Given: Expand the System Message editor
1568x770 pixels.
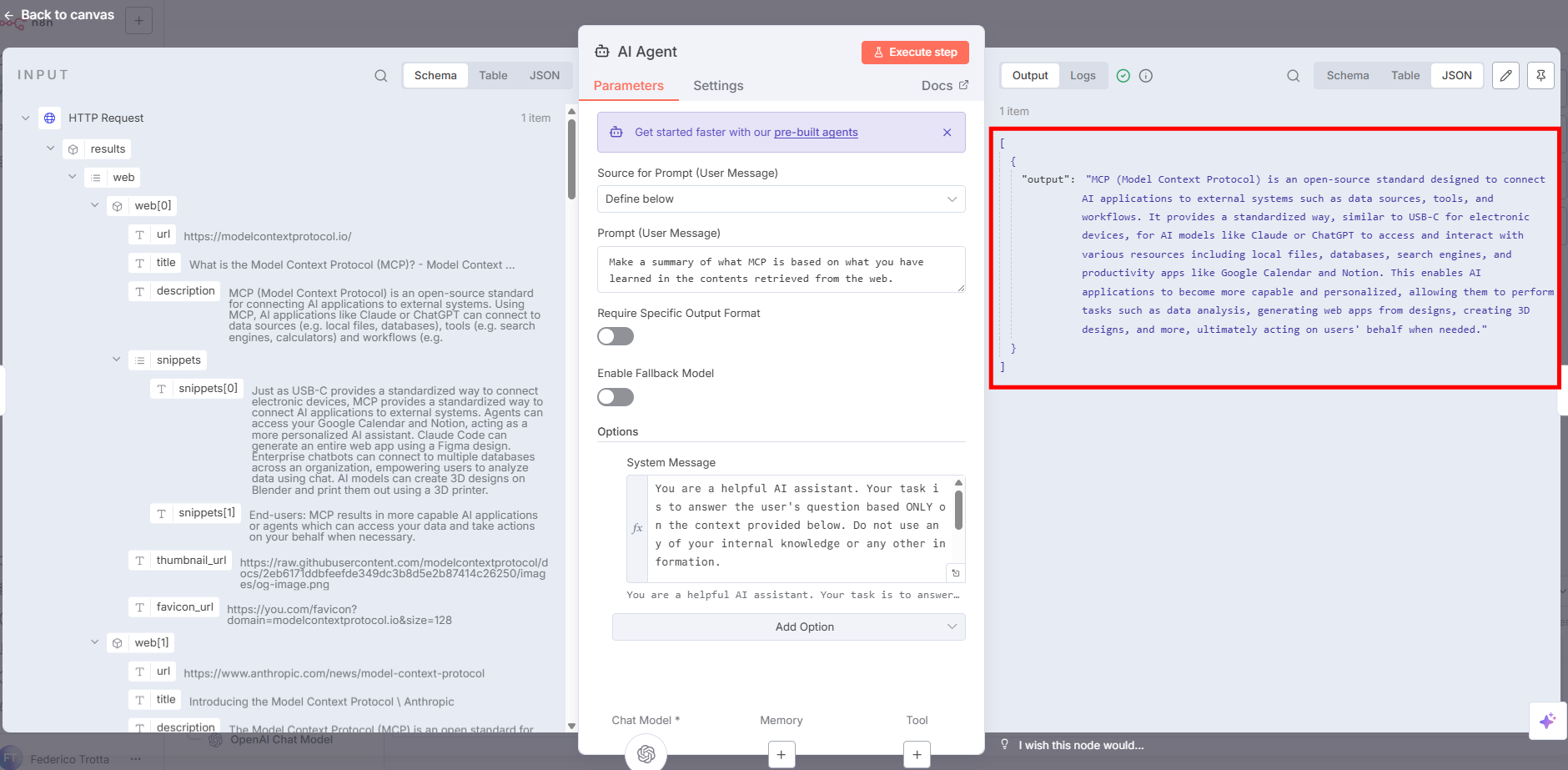Looking at the screenshot, I should (956, 573).
